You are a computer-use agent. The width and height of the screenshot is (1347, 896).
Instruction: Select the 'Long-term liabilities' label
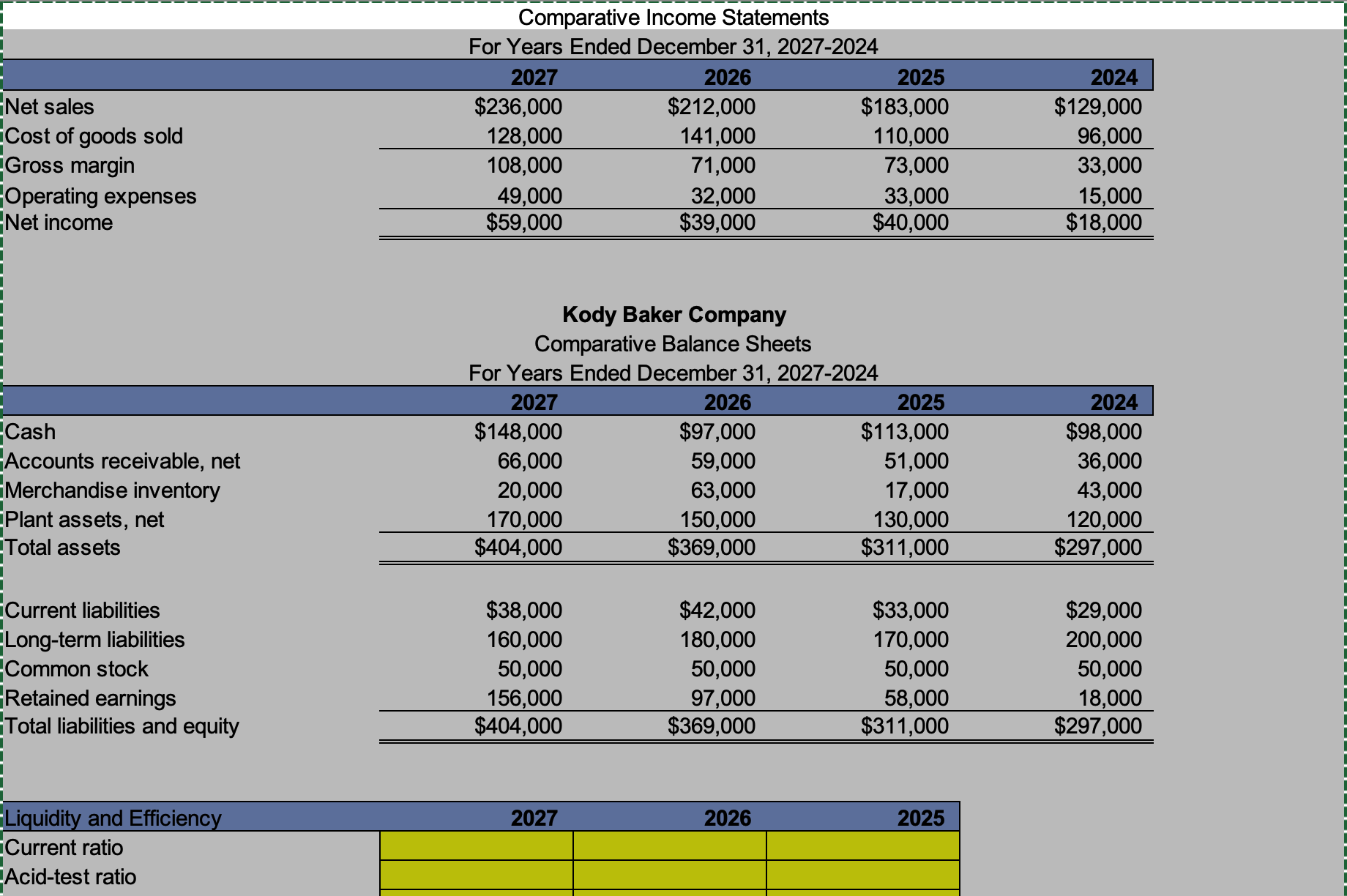[94, 640]
